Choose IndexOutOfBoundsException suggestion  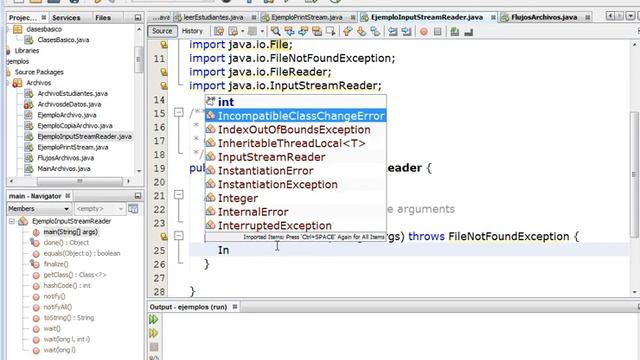pyautogui.click(x=296, y=130)
